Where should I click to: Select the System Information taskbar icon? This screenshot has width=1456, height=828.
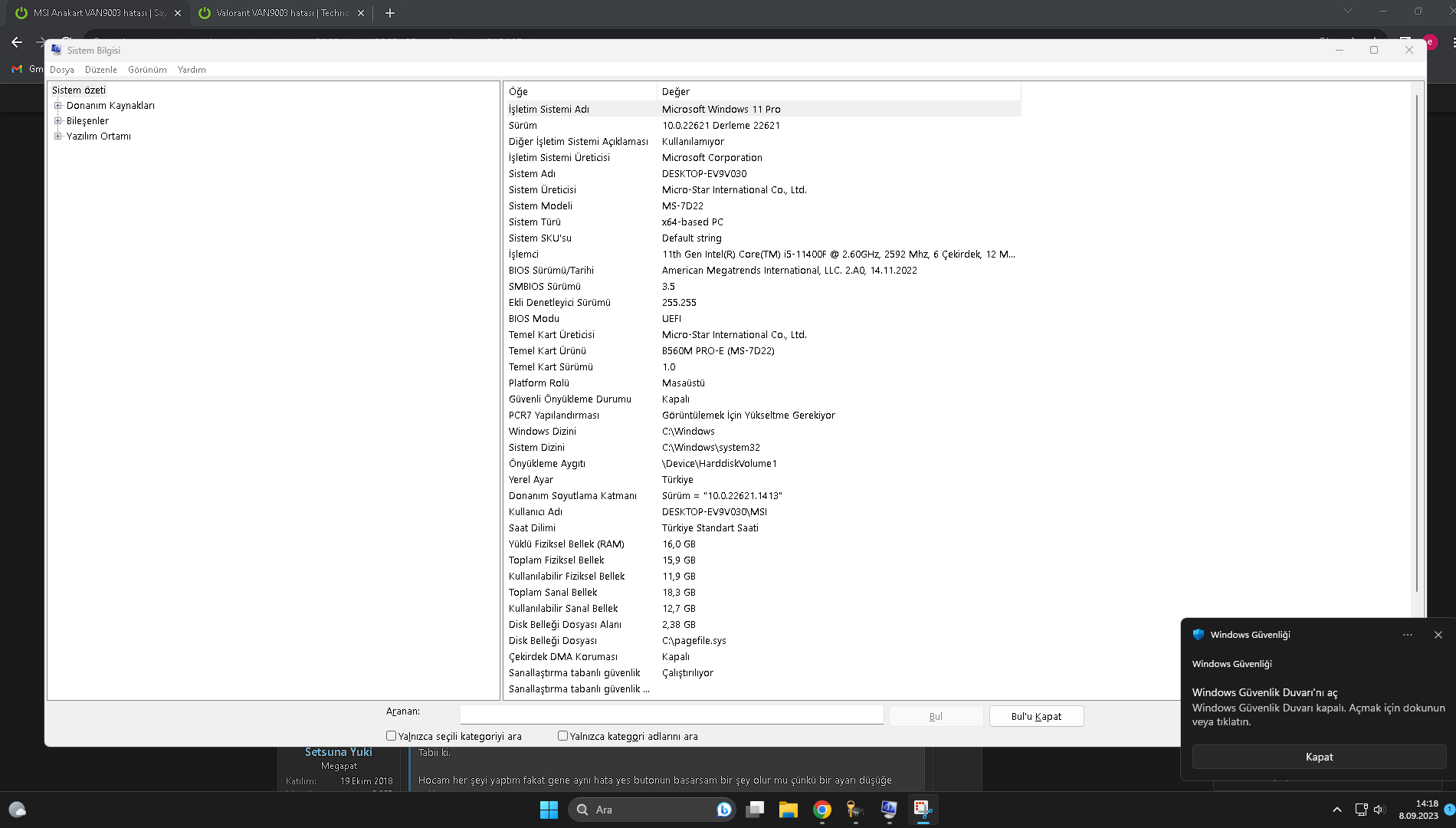[889, 810]
